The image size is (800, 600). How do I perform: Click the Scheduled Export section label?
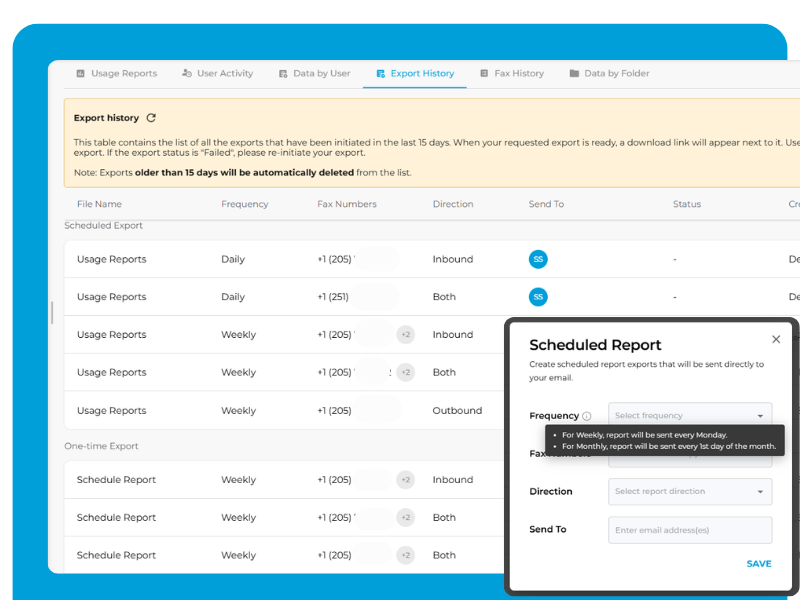point(103,226)
